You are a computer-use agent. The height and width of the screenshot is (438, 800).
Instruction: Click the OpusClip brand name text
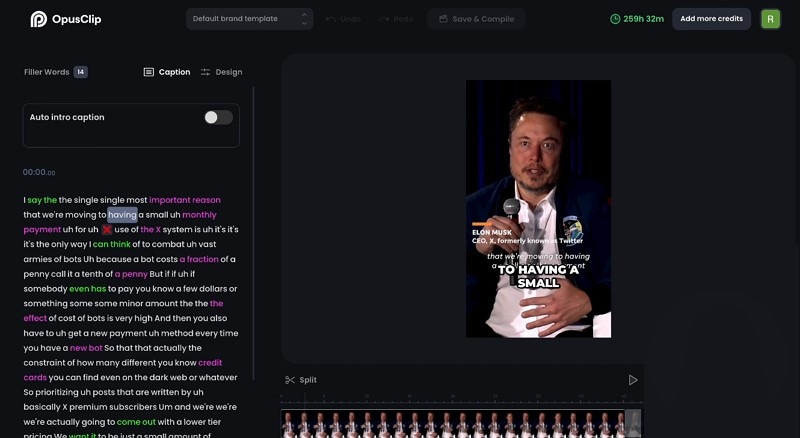(77, 19)
